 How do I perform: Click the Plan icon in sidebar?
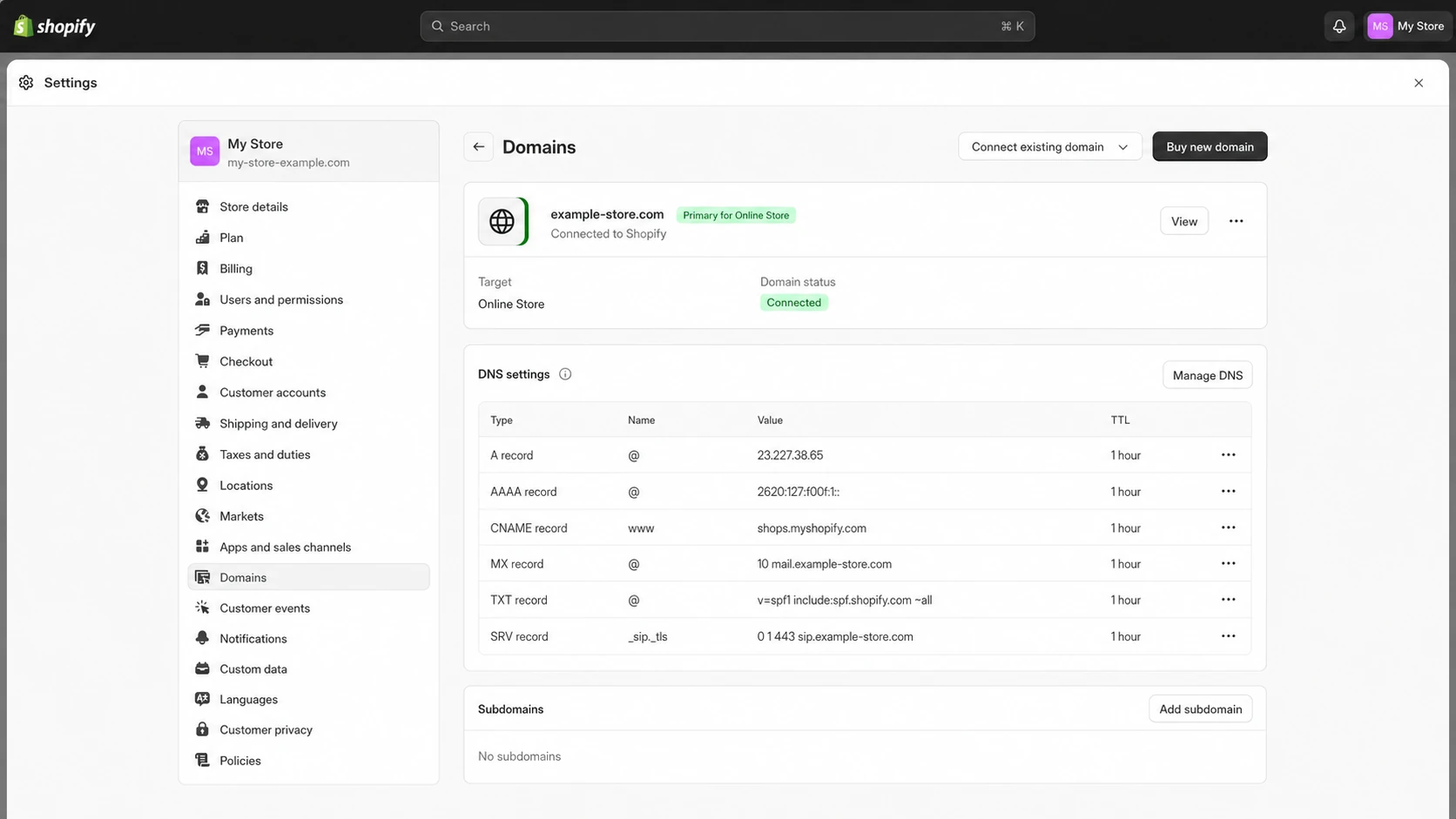[202, 238]
